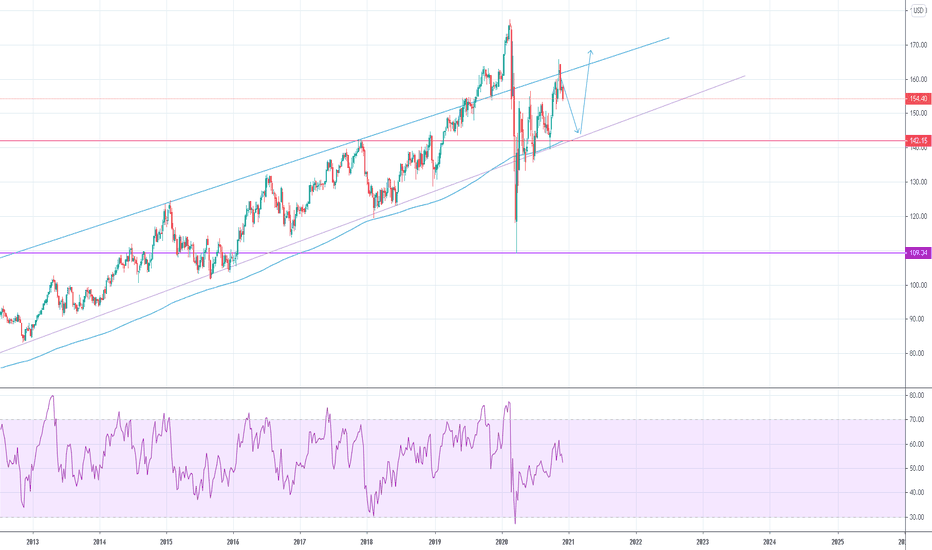The image size is (932, 550).
Task: Click 2013 on the time axis
Action: click(x=33, y=542)
